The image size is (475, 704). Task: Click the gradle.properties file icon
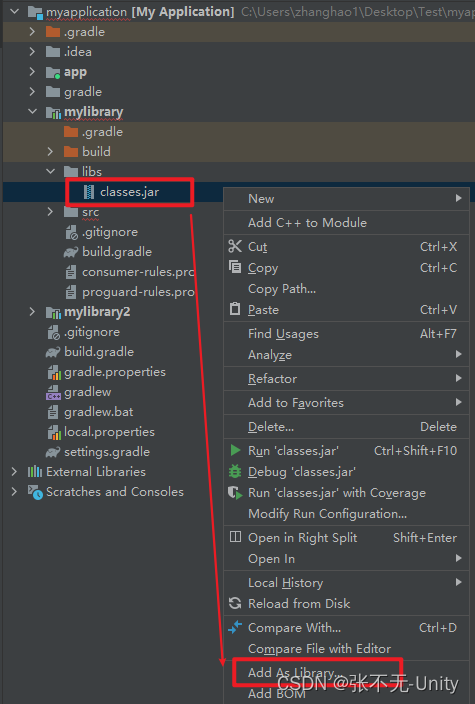coord(54,372)
